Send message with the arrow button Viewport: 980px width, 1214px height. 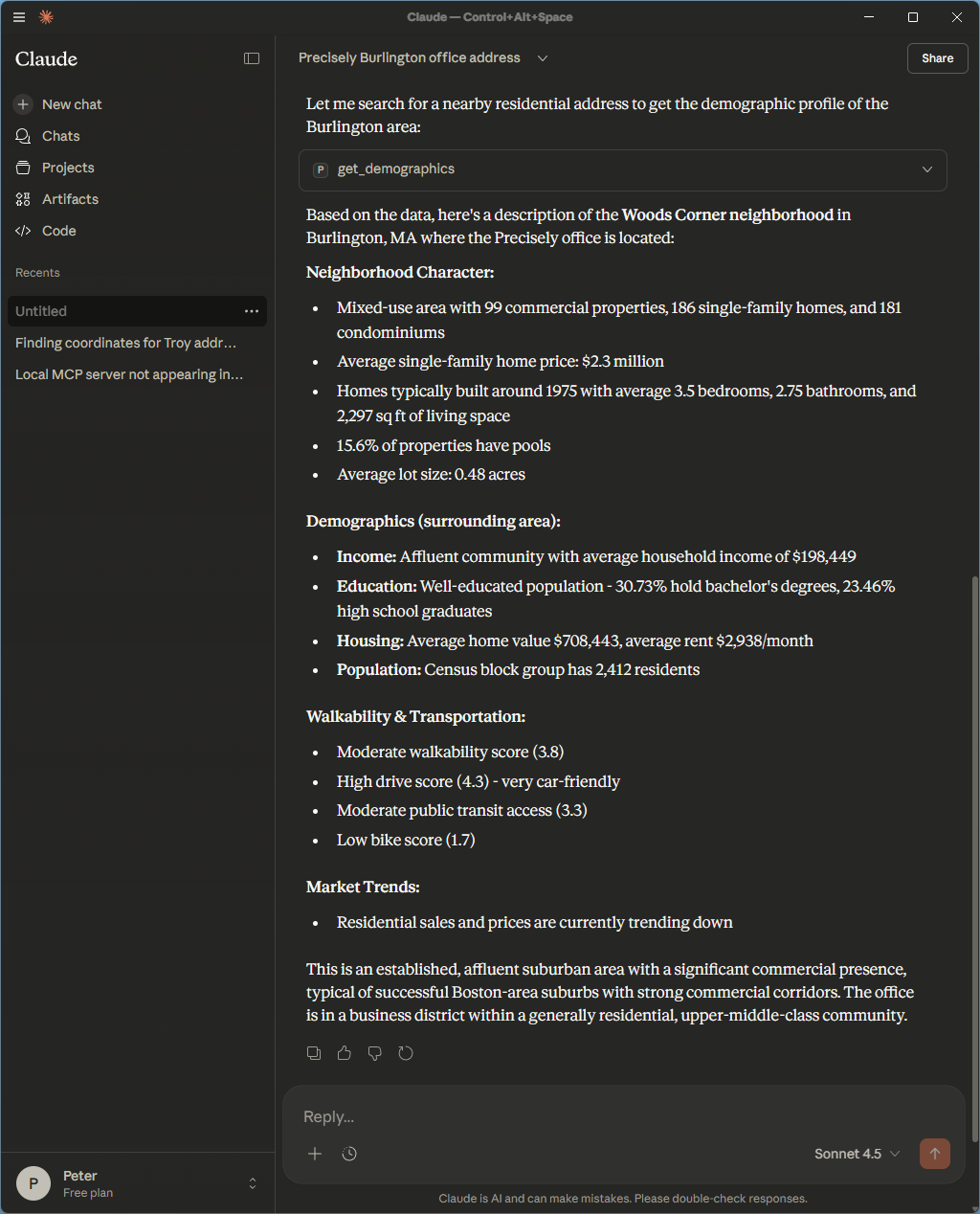click(935, 1154)
